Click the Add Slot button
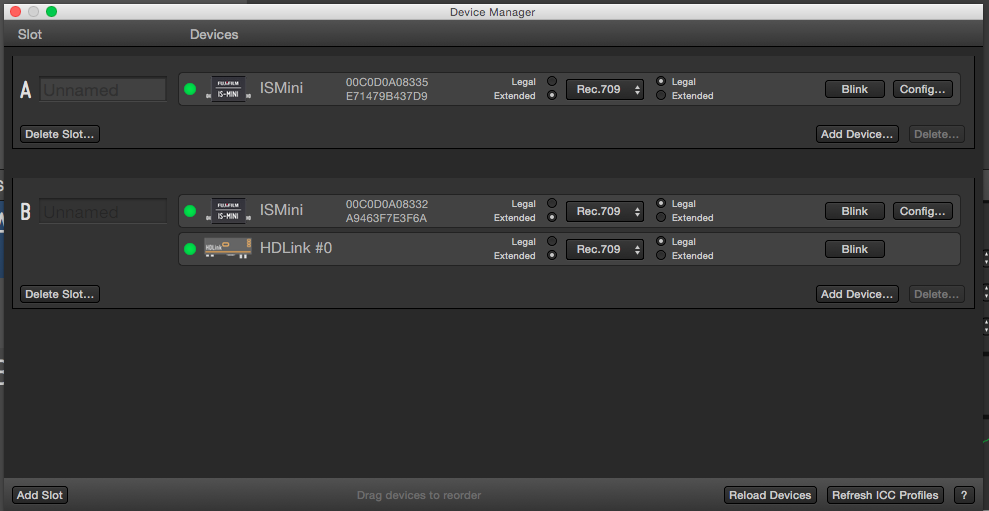This screenshot has height=511, width=989. pyautogui.click(x=40, y=495)
